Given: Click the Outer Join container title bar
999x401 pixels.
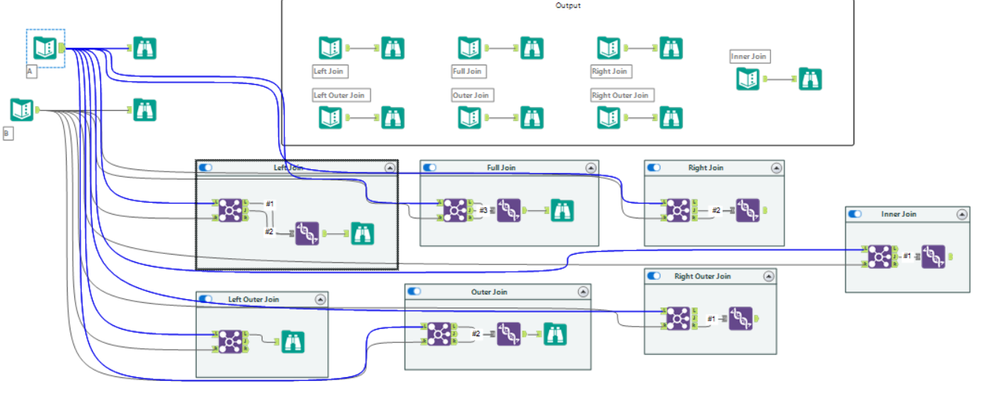Looking at the screenshot, I should pyautogui.click(x=498, y=291).
